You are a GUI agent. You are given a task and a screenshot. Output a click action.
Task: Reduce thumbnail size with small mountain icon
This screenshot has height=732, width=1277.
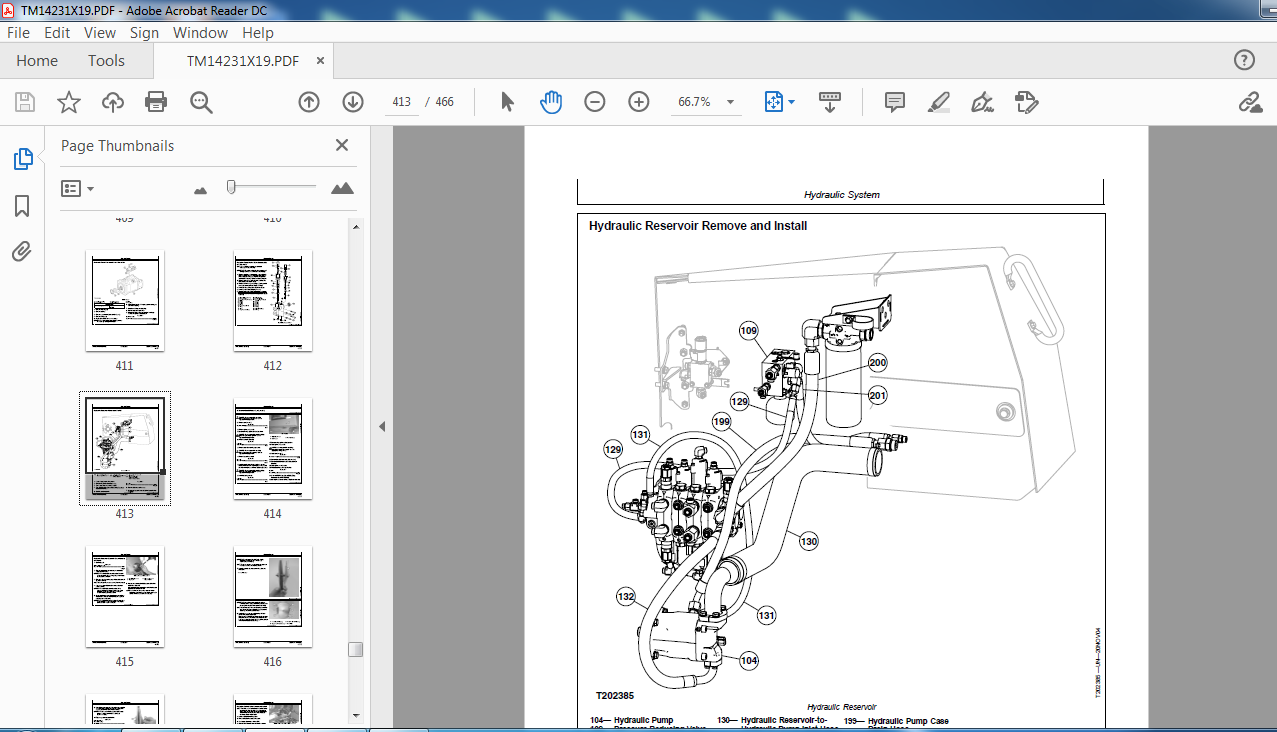pyautogui.click(x=200, y=189)
